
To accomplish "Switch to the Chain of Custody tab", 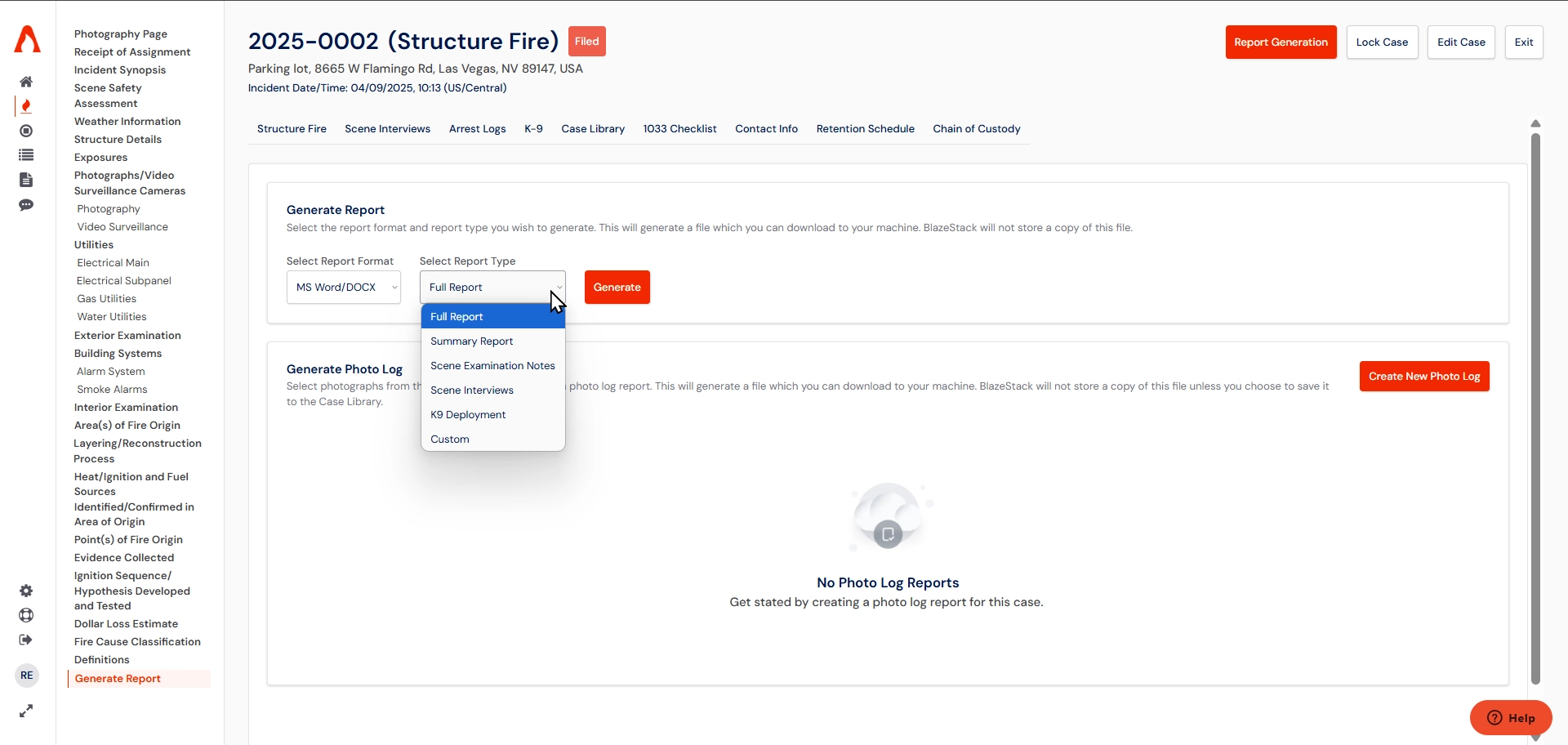I will (x=977, y=128).
